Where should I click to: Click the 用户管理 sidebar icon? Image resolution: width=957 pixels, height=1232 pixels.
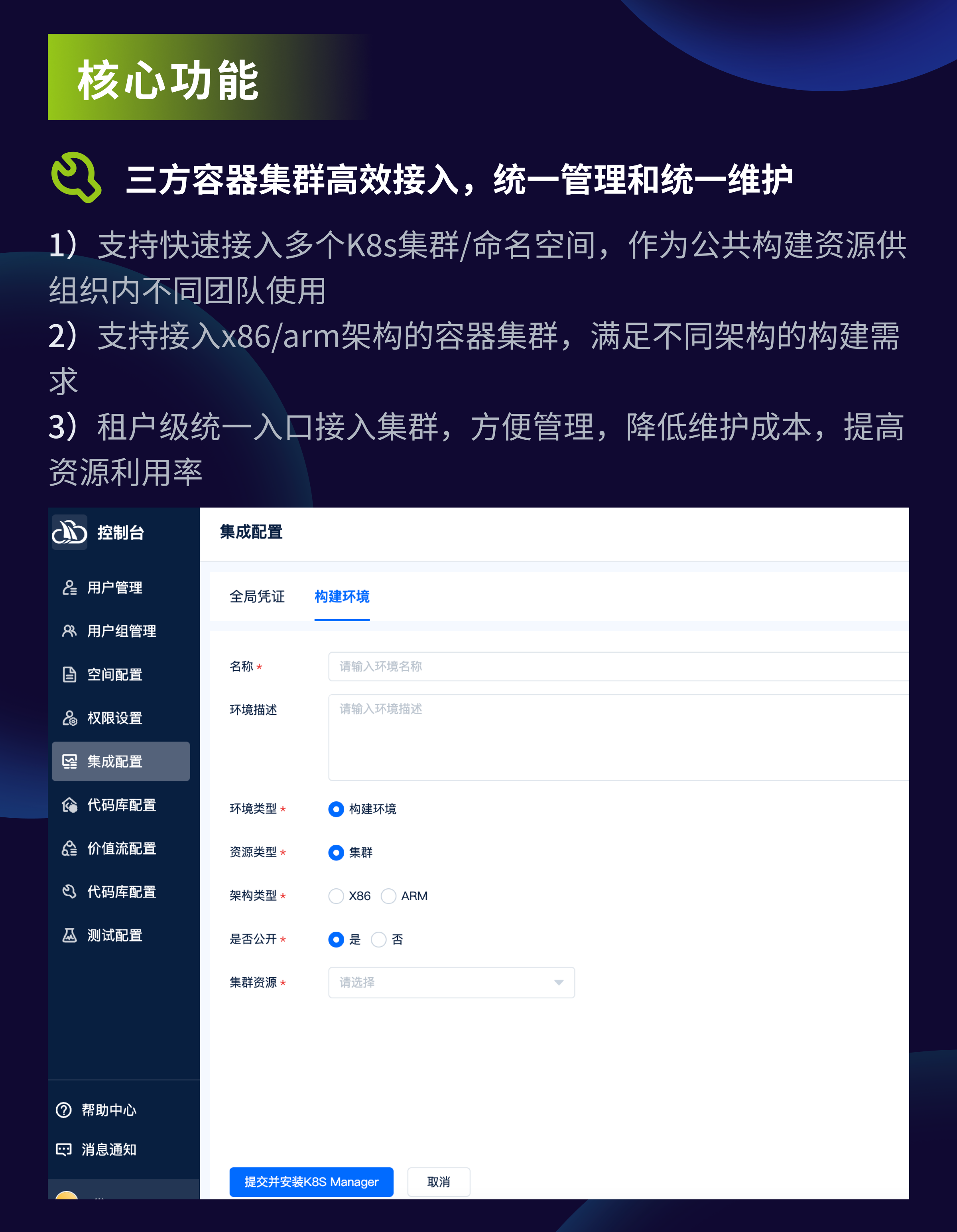coord(69,587)
